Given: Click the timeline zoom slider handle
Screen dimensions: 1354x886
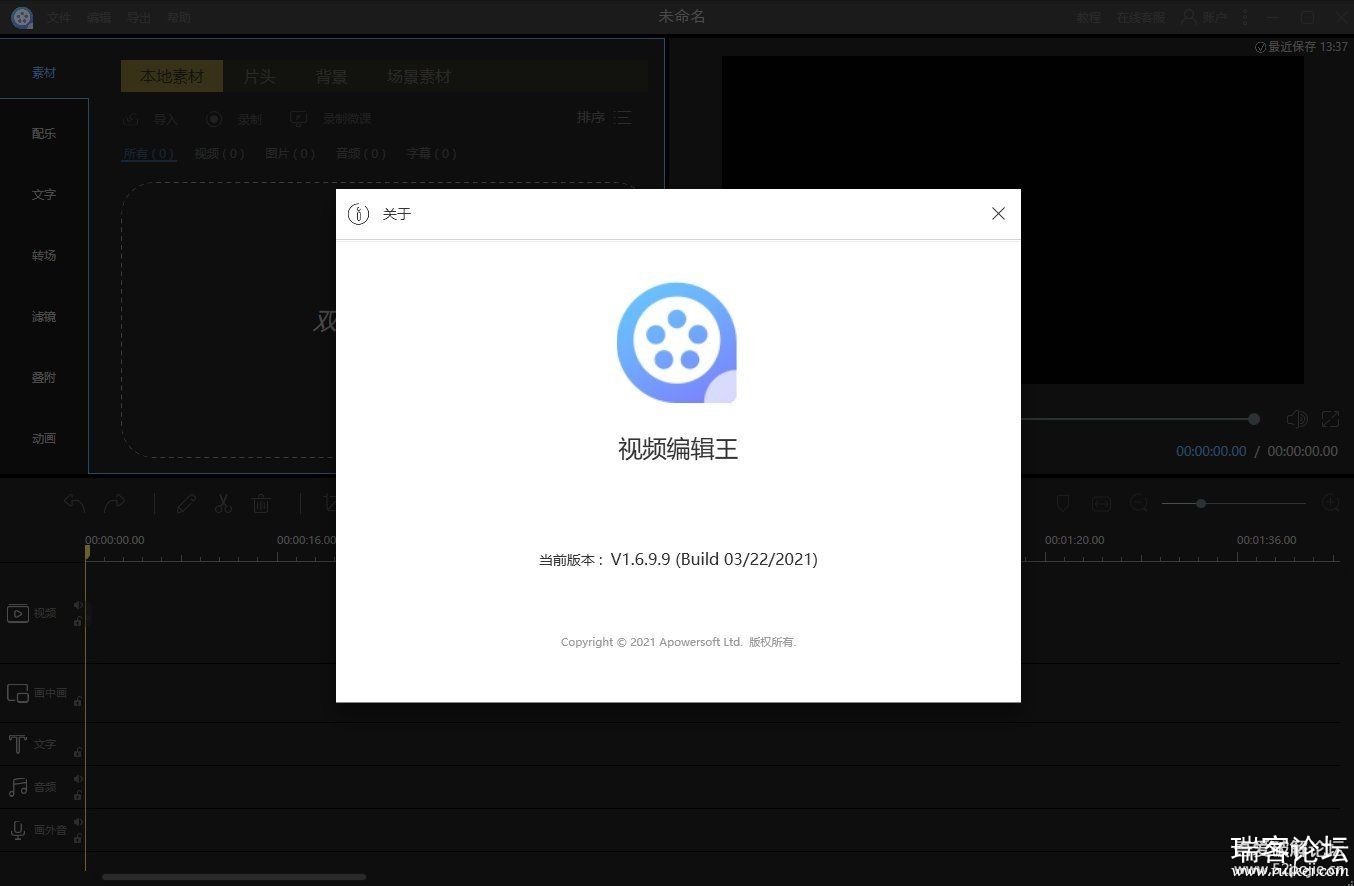Looking at the screenshot, I should pyautogui.click(x=1201, y=503).
